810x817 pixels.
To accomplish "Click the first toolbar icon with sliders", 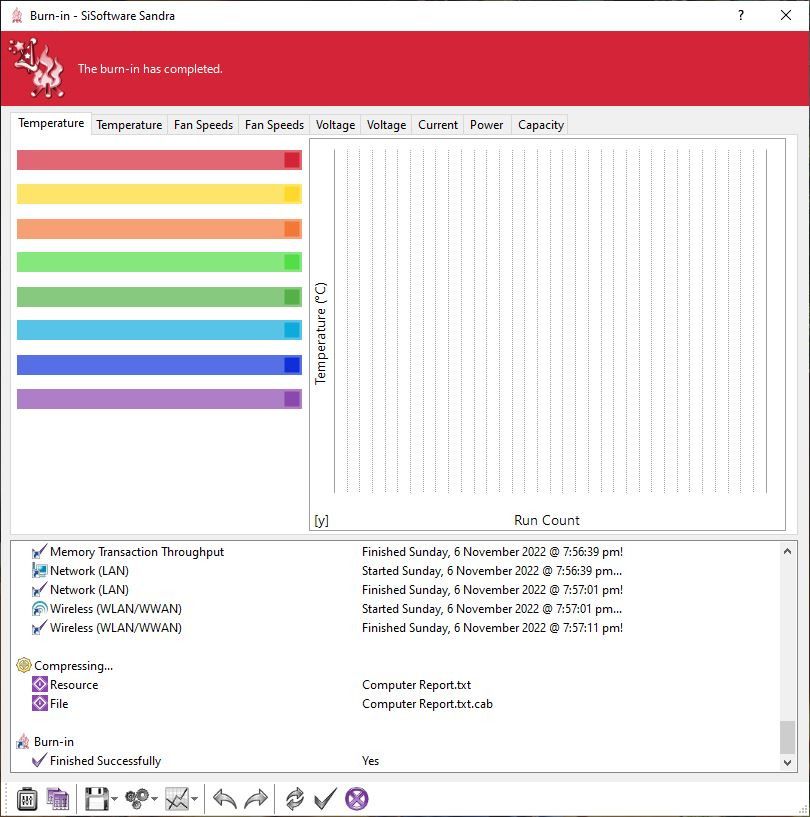I will [x=27, y=798].
